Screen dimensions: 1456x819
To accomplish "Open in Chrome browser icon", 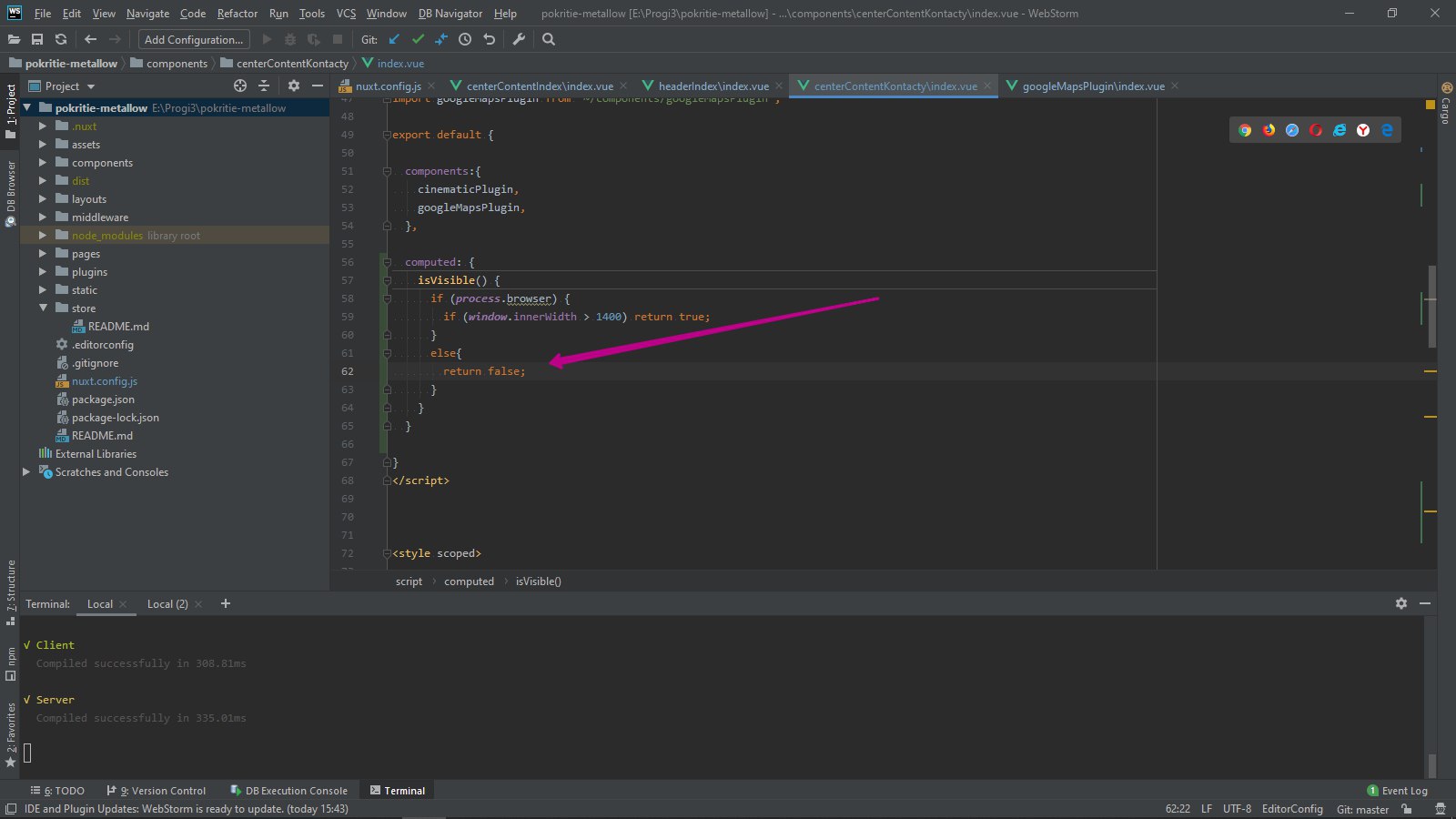I will pos(1245,130).
